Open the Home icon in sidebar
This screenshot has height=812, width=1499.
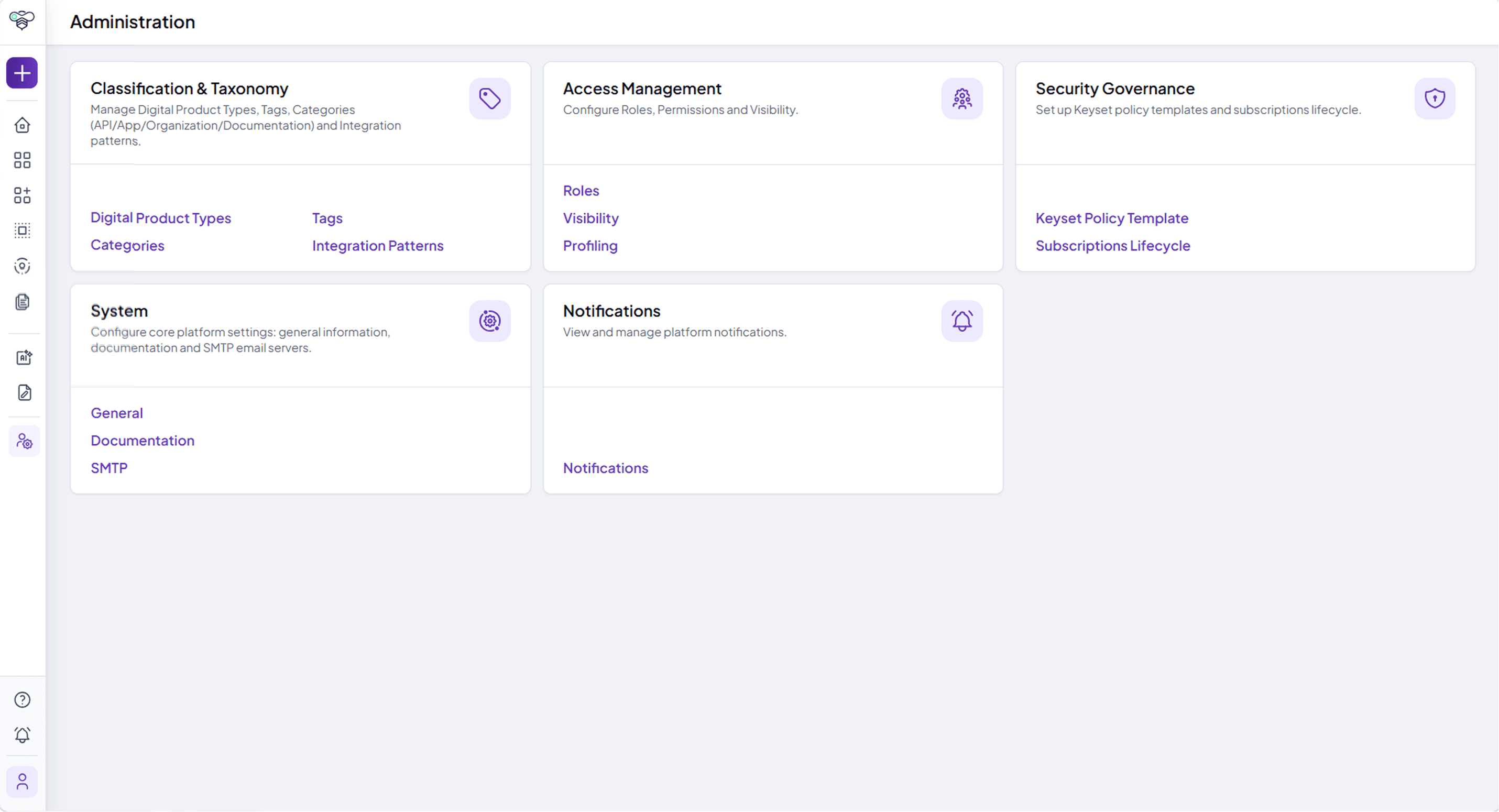(x=22, y=125)
